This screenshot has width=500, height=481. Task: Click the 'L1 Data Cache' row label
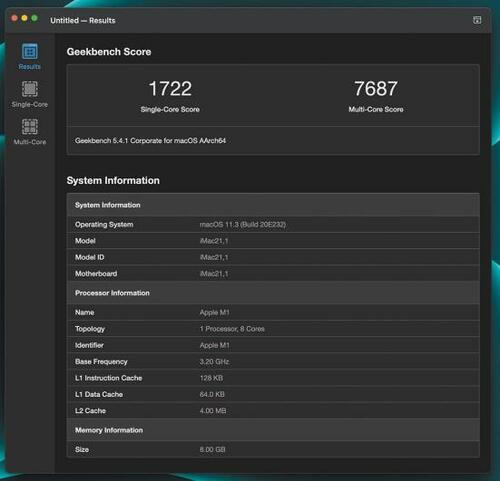click(x=99, y=394)
